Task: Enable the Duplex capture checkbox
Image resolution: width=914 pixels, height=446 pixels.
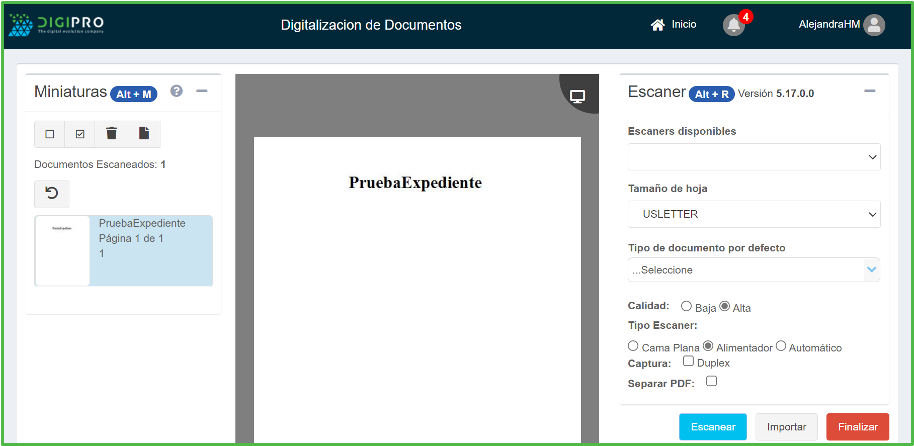Action: (688, 362)
